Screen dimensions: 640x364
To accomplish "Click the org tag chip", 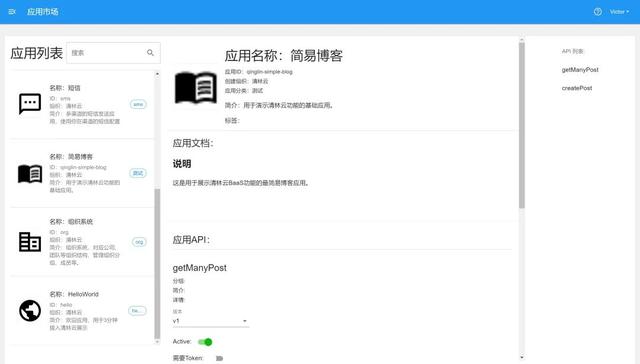I will (x=139, y=242).
